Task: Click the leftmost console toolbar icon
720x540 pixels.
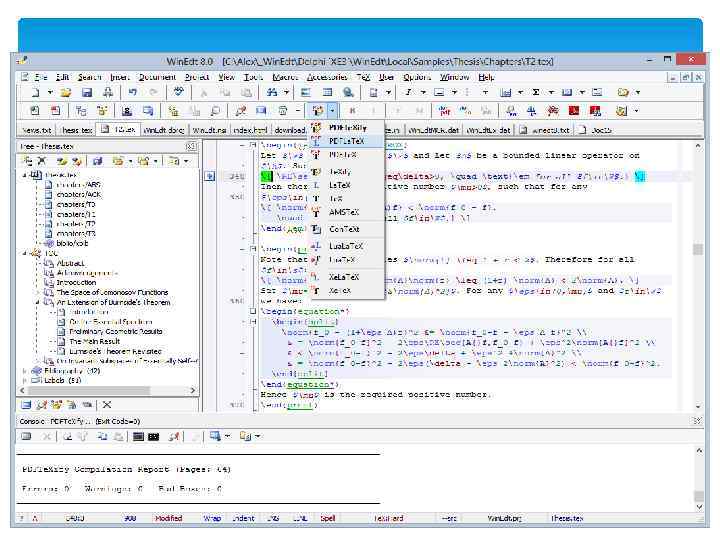Action: [26, 436]
